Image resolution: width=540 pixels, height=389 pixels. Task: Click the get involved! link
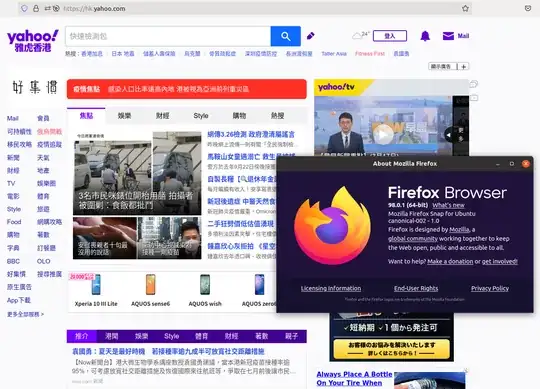(x=499, y=261)
